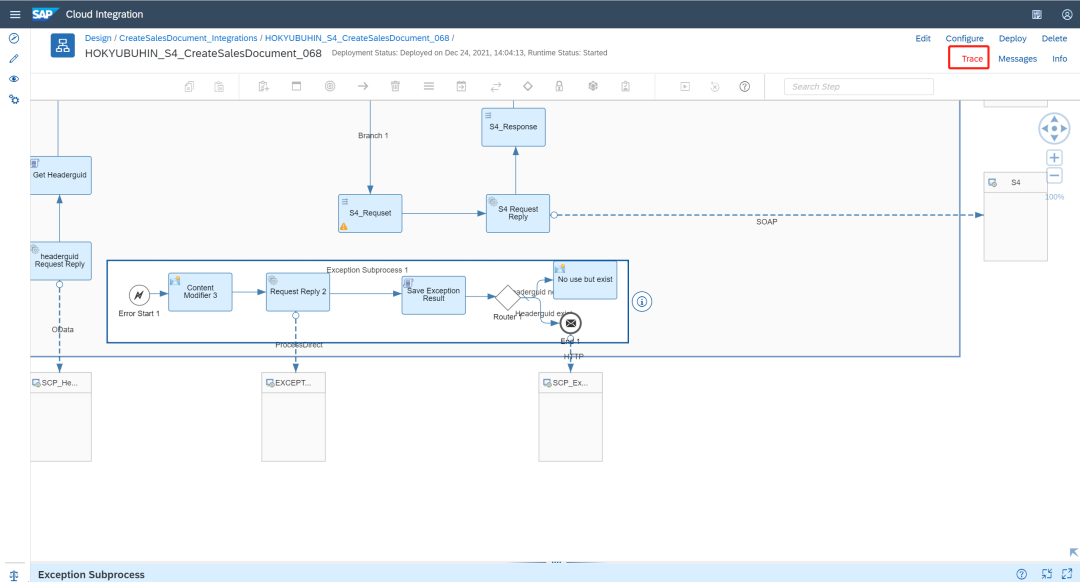This screenshot has height=582, width=1080.
Task: Pan canvas left with navigator arrow
Action: (1045, 129)
